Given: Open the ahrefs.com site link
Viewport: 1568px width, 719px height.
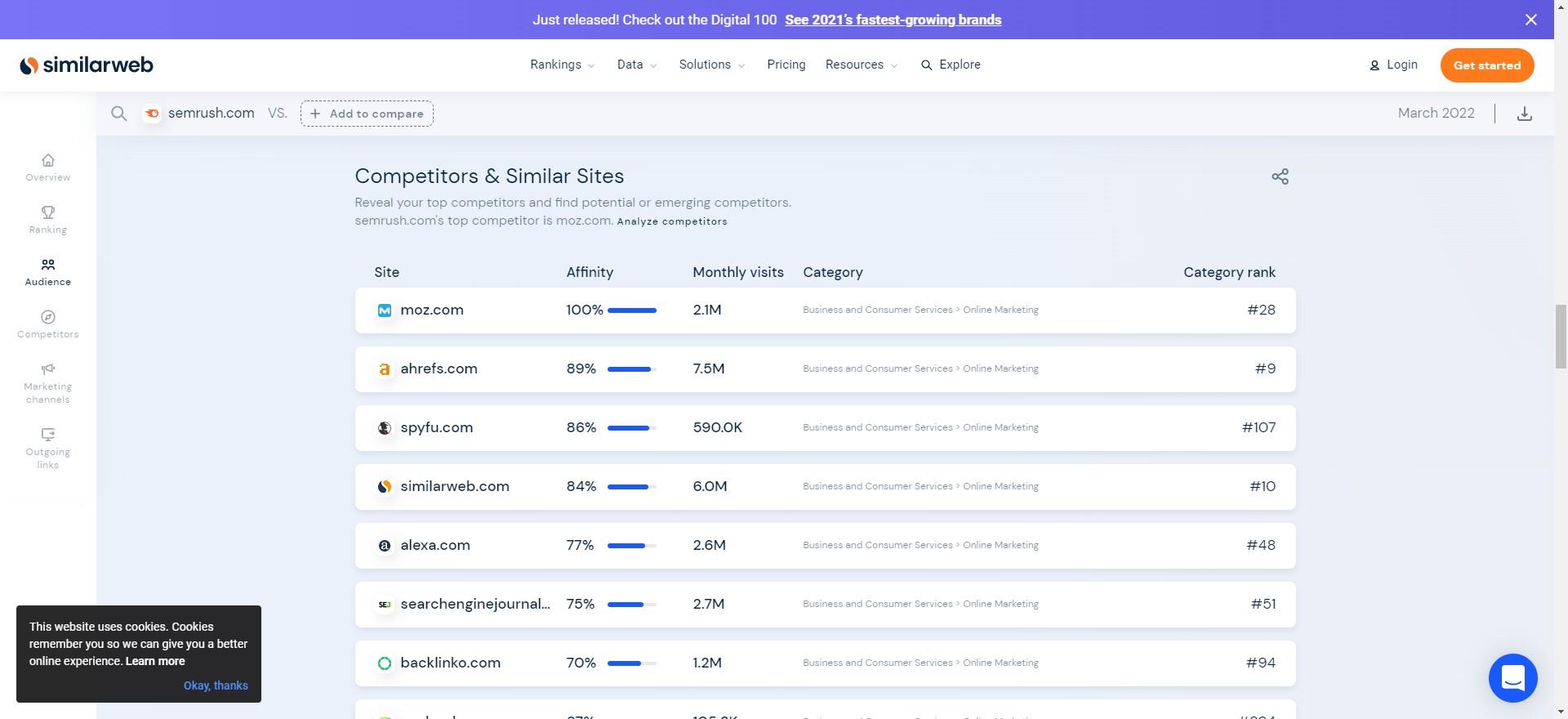Looking at the screenshot, I should (x=439, y=369).
